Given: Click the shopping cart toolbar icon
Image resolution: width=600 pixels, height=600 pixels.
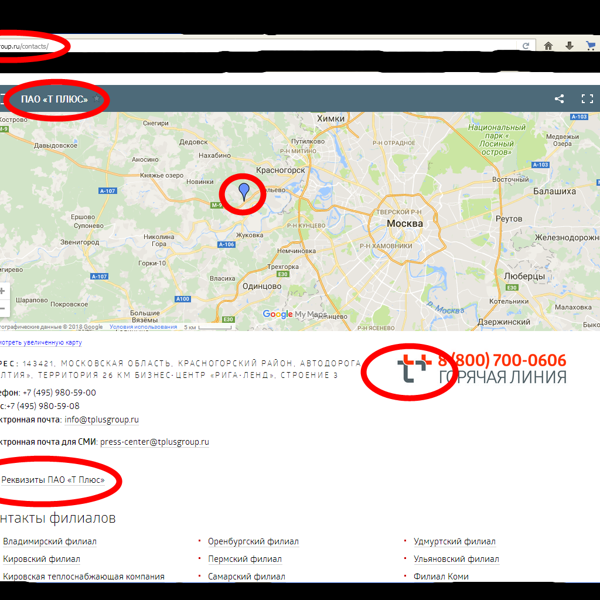Looking at the screenshot, I should pos(590,46).
